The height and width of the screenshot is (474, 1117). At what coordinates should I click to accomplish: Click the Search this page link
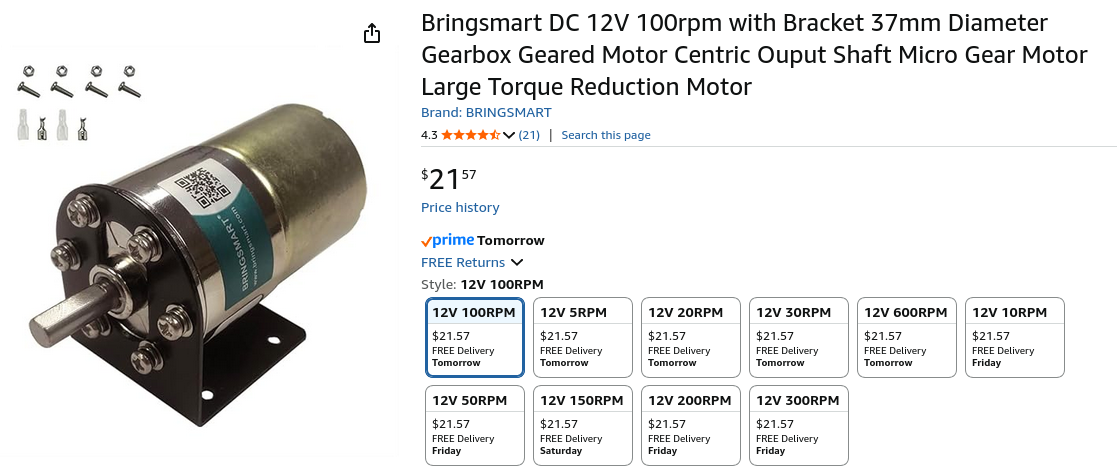[x=606, y=135]
